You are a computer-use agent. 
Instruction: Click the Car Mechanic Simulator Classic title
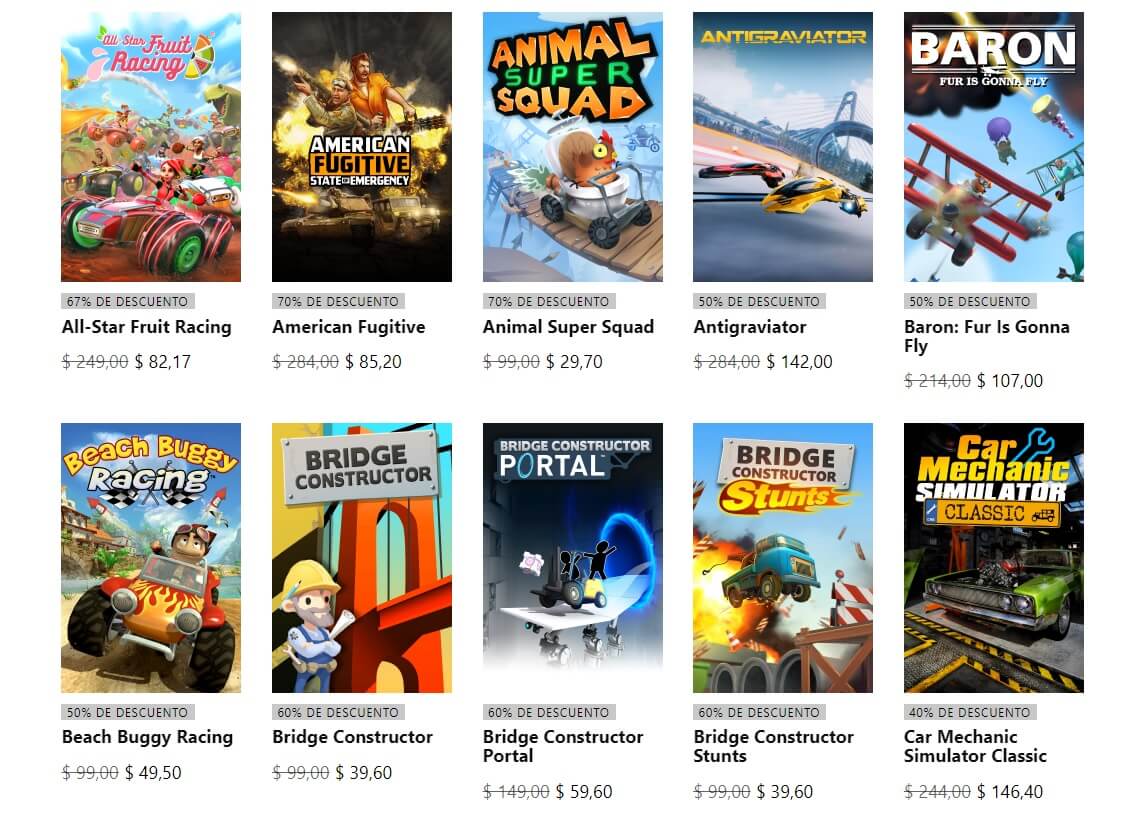pos(976,747)
